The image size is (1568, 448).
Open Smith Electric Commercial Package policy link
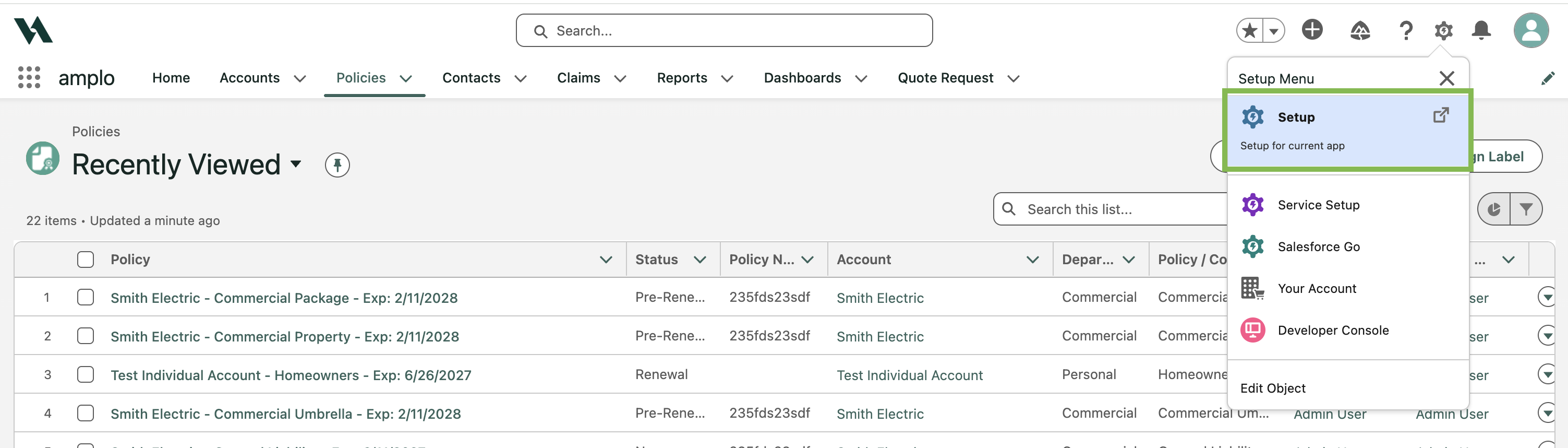click(x=284, y=298)
